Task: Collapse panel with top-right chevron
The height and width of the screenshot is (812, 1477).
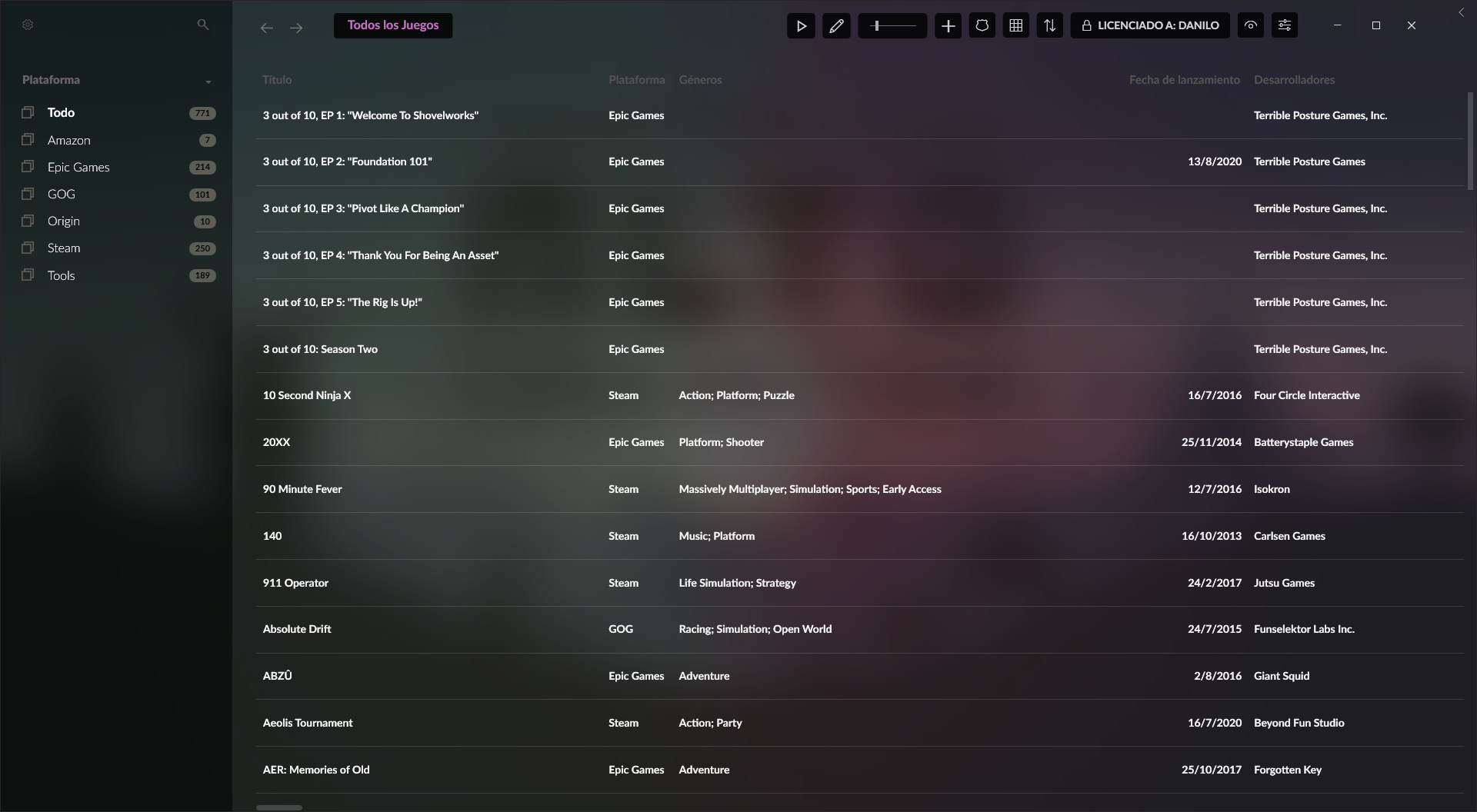Action: pos(1462,12)
